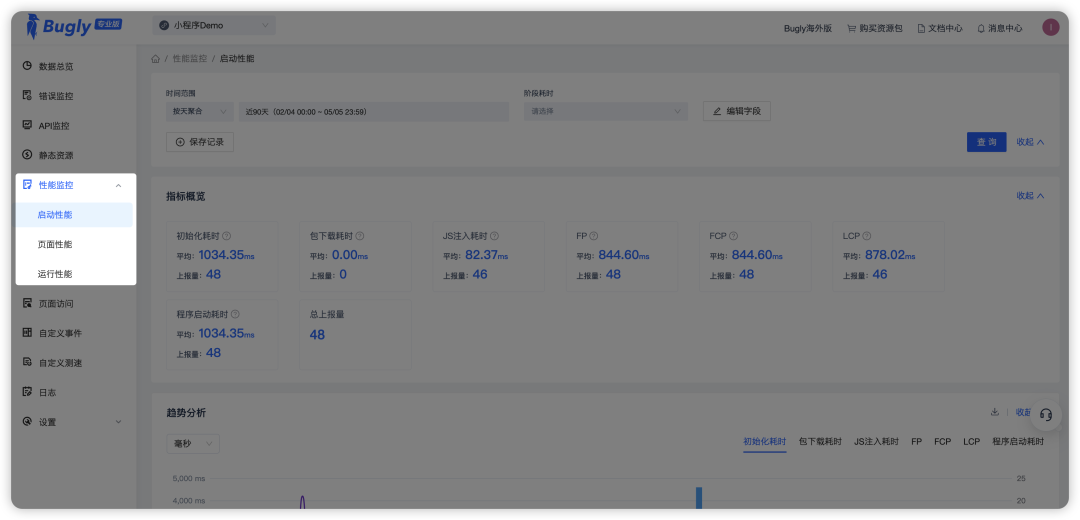Switch to LCP trend tab

click(x=971, y=441)
